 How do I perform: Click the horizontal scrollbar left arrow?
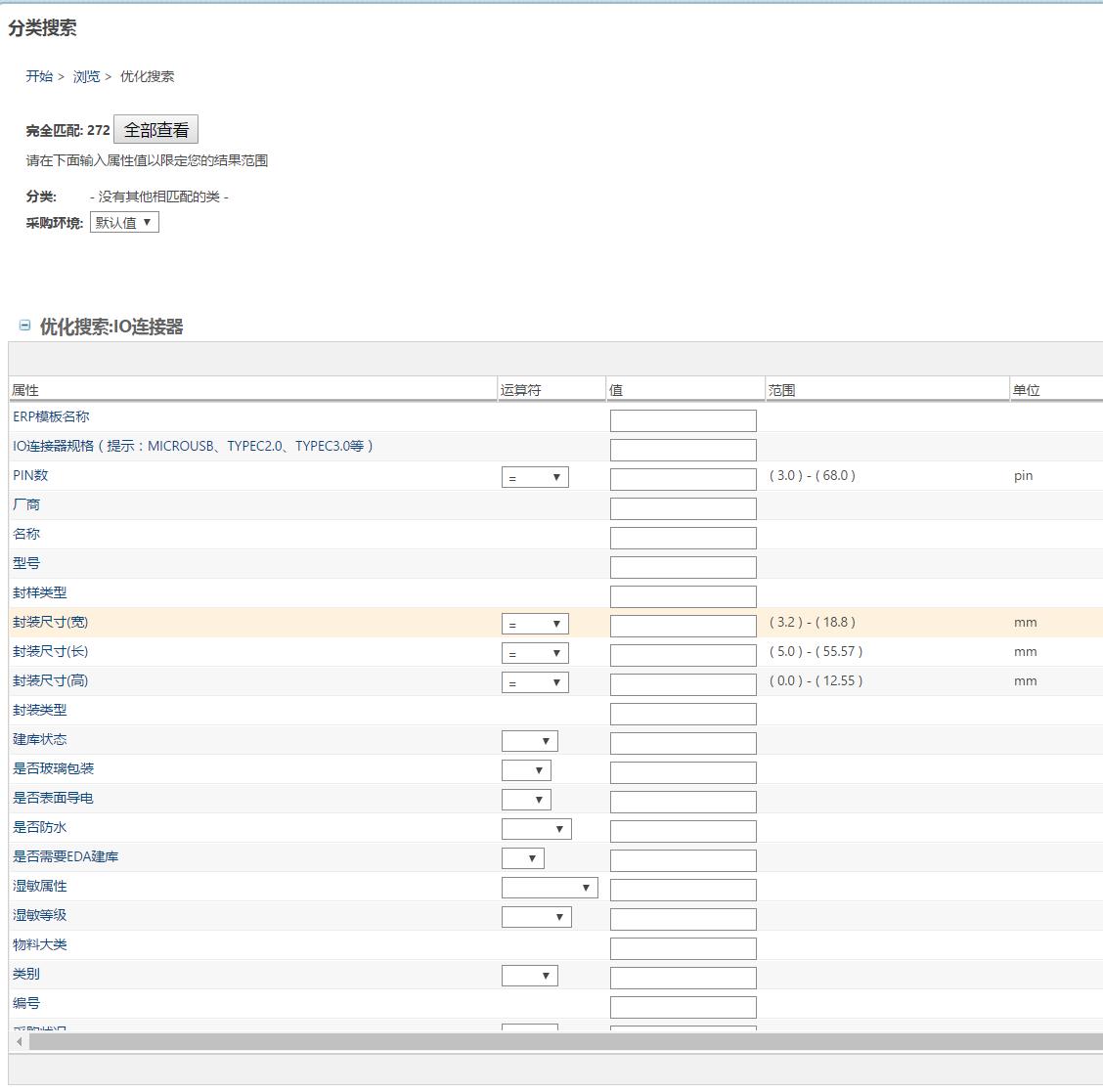tap(19, 1041)
